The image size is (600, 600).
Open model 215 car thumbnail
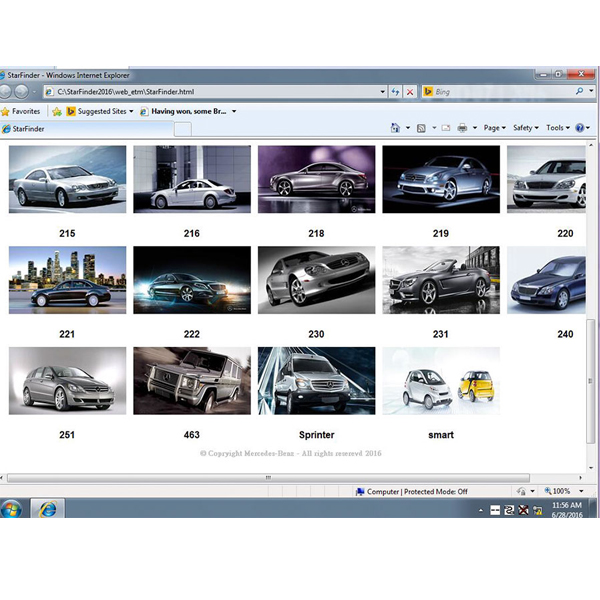(x=67, y=179)
